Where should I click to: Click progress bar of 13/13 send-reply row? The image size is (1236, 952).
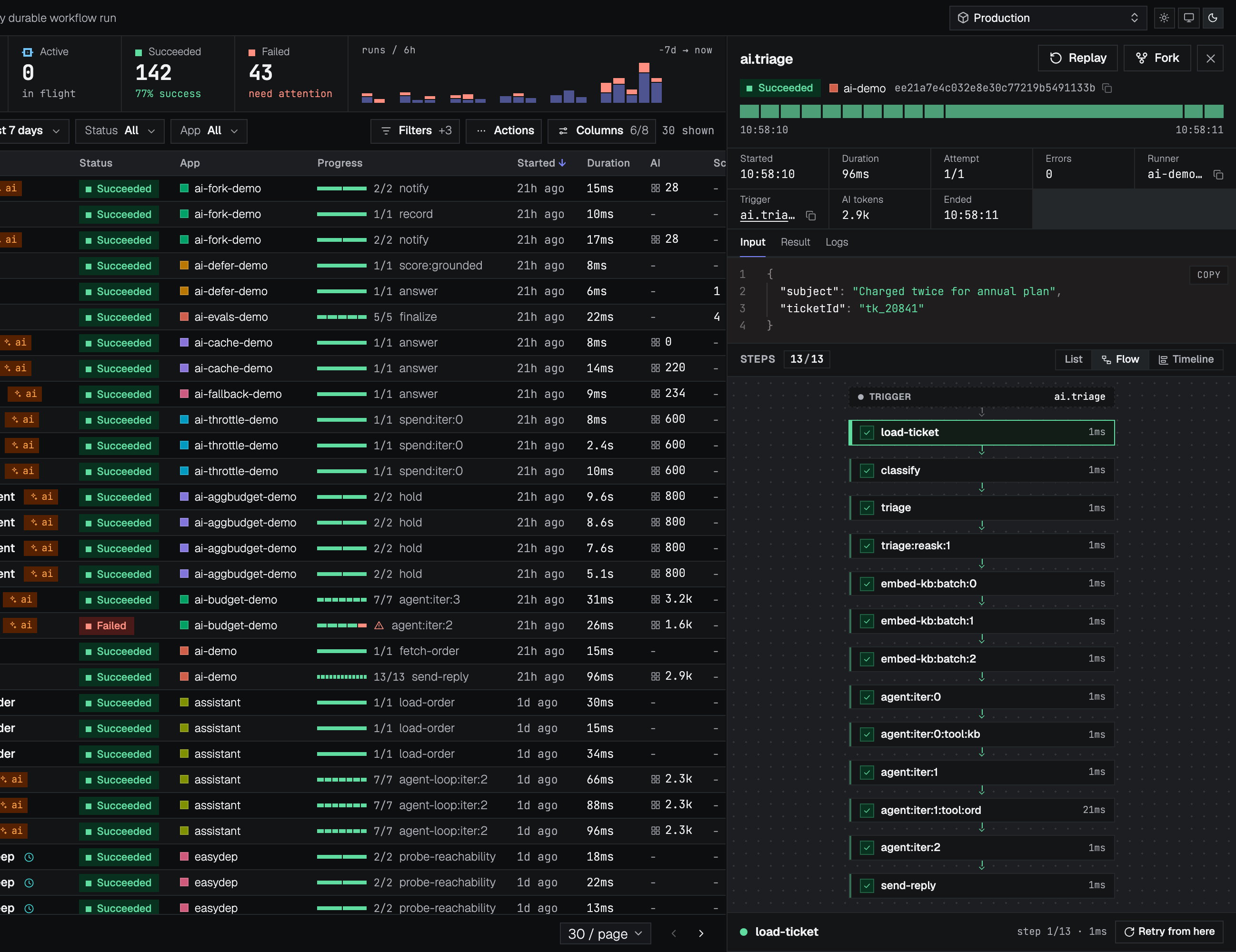point(341,677)
